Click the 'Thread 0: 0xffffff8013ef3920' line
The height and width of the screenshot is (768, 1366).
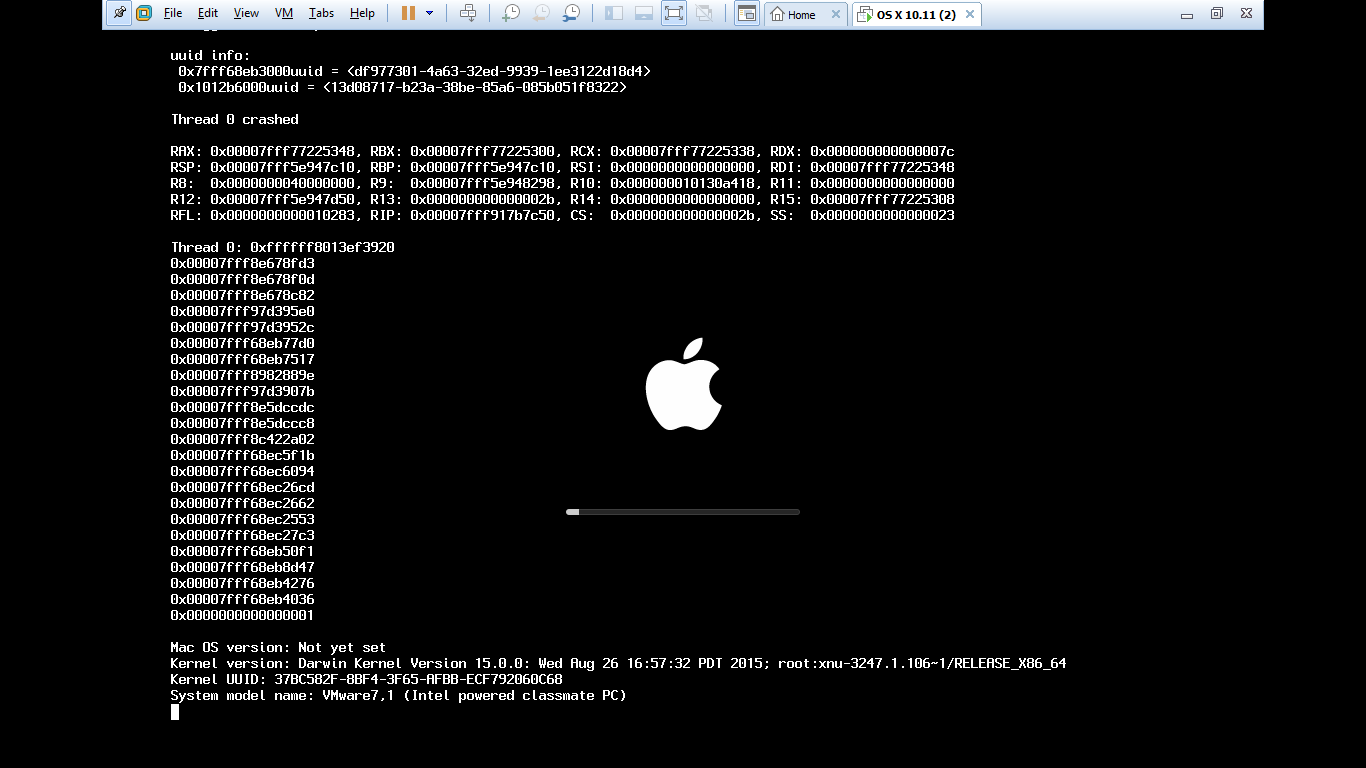pos(282,247)
